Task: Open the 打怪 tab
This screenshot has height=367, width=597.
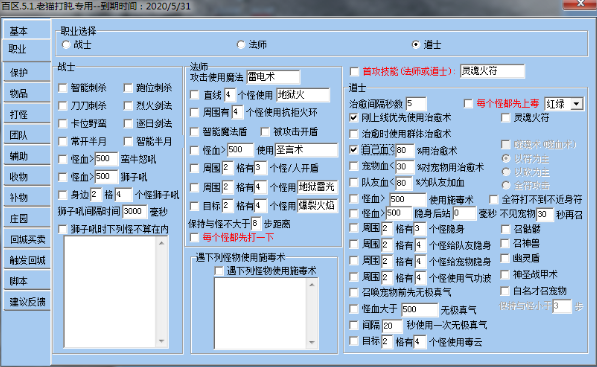Action: [27, 114]
